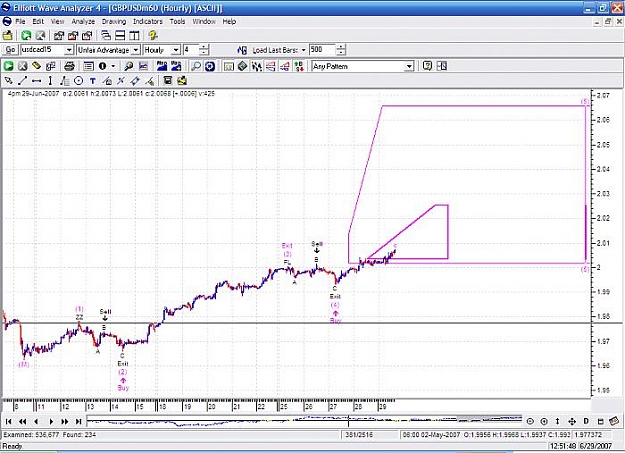
Task: Select the blue T text tool
Action: 92,81
